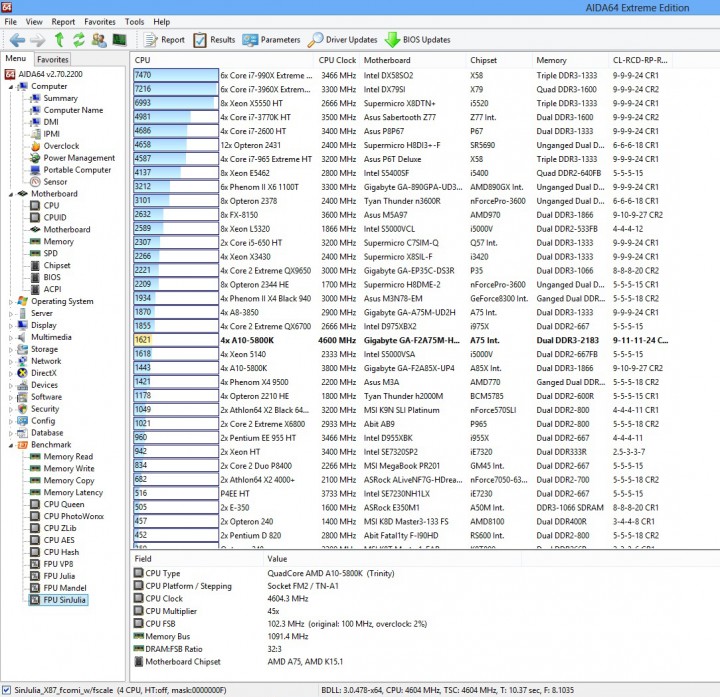Select the CPUID icon in the tree

point(35,218)
